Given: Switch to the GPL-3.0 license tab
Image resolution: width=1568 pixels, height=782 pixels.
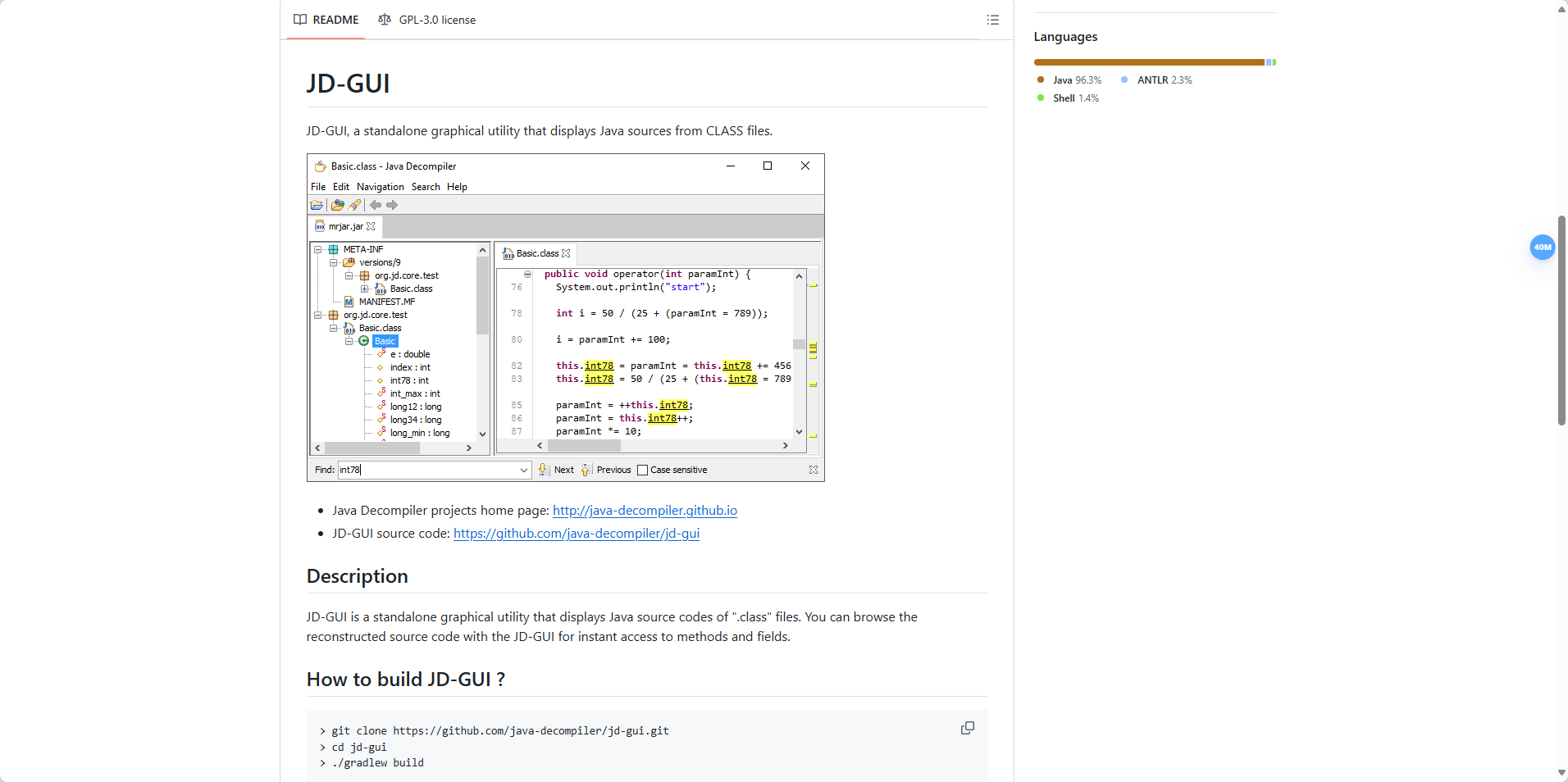Looking at the screenshot, I should 426,20.
